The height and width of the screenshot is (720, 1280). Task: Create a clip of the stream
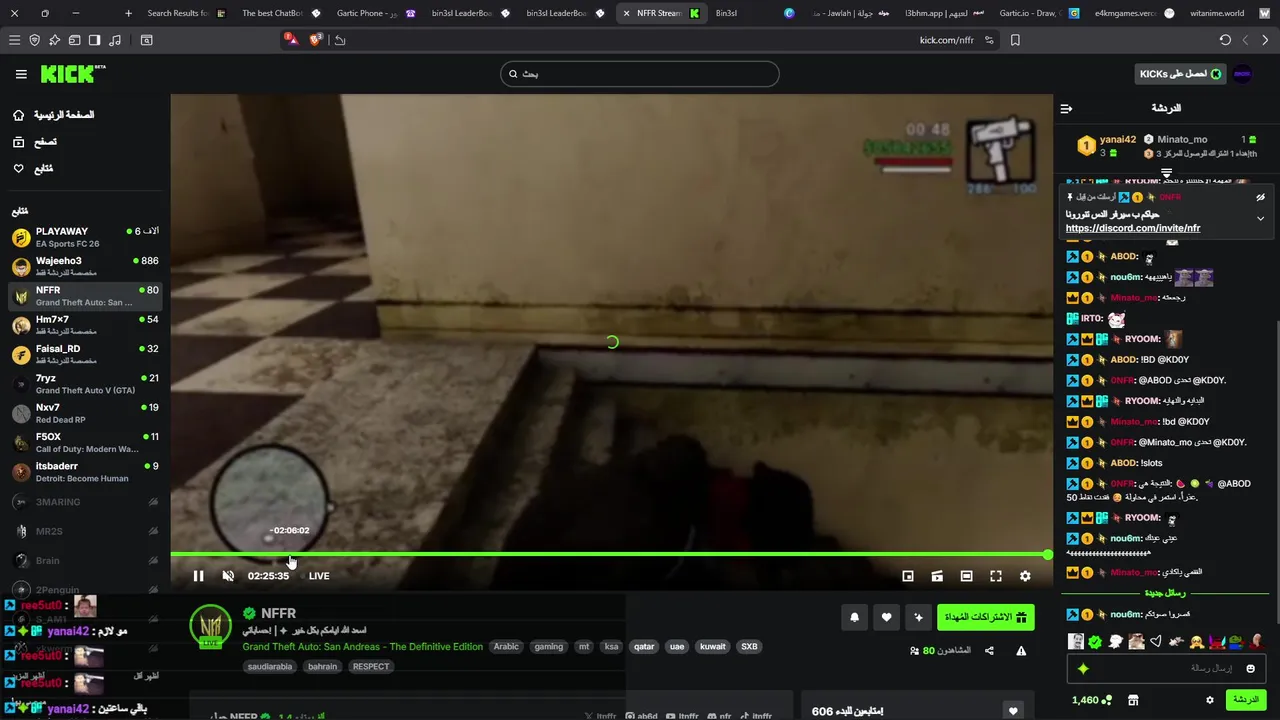tap(937, 576)
